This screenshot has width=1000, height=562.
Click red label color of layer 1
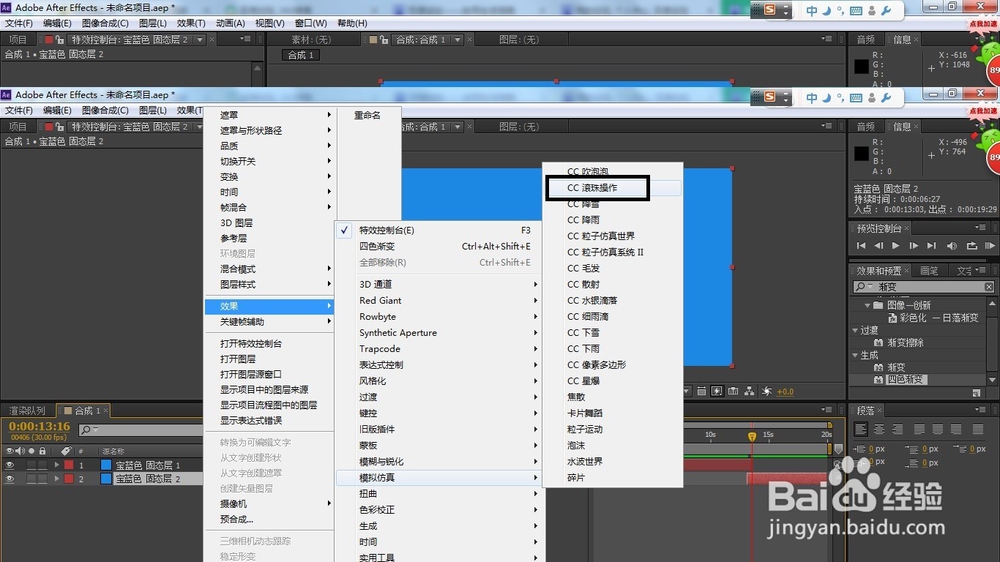click(69, 465)
